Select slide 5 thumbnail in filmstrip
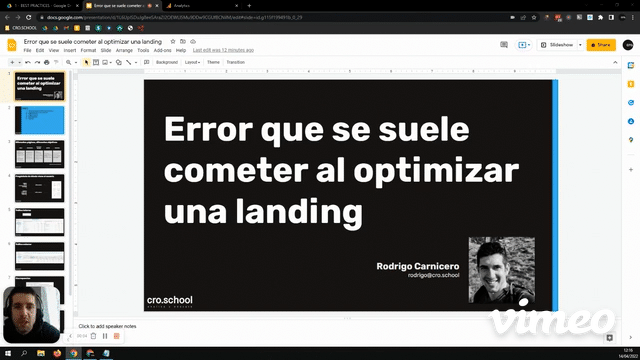This screenshot has width=640, height=360. [x=40, y=222]
